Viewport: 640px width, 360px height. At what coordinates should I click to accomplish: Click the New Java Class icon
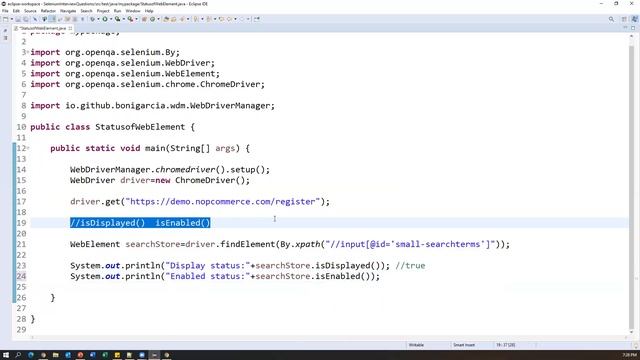pos(152,19)
